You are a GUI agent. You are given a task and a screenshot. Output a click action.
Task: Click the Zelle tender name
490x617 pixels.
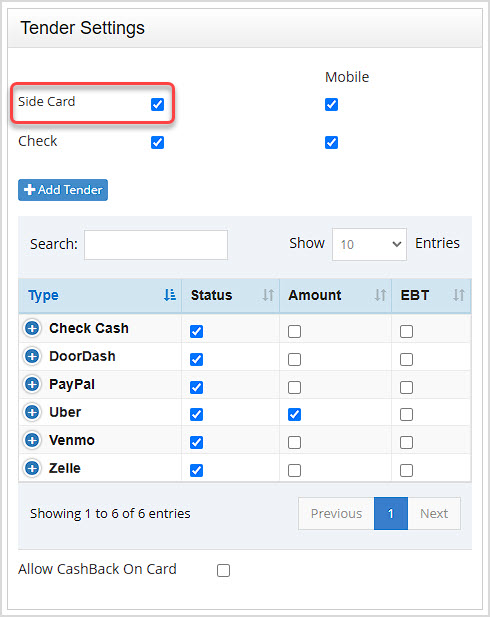point(65,468)
